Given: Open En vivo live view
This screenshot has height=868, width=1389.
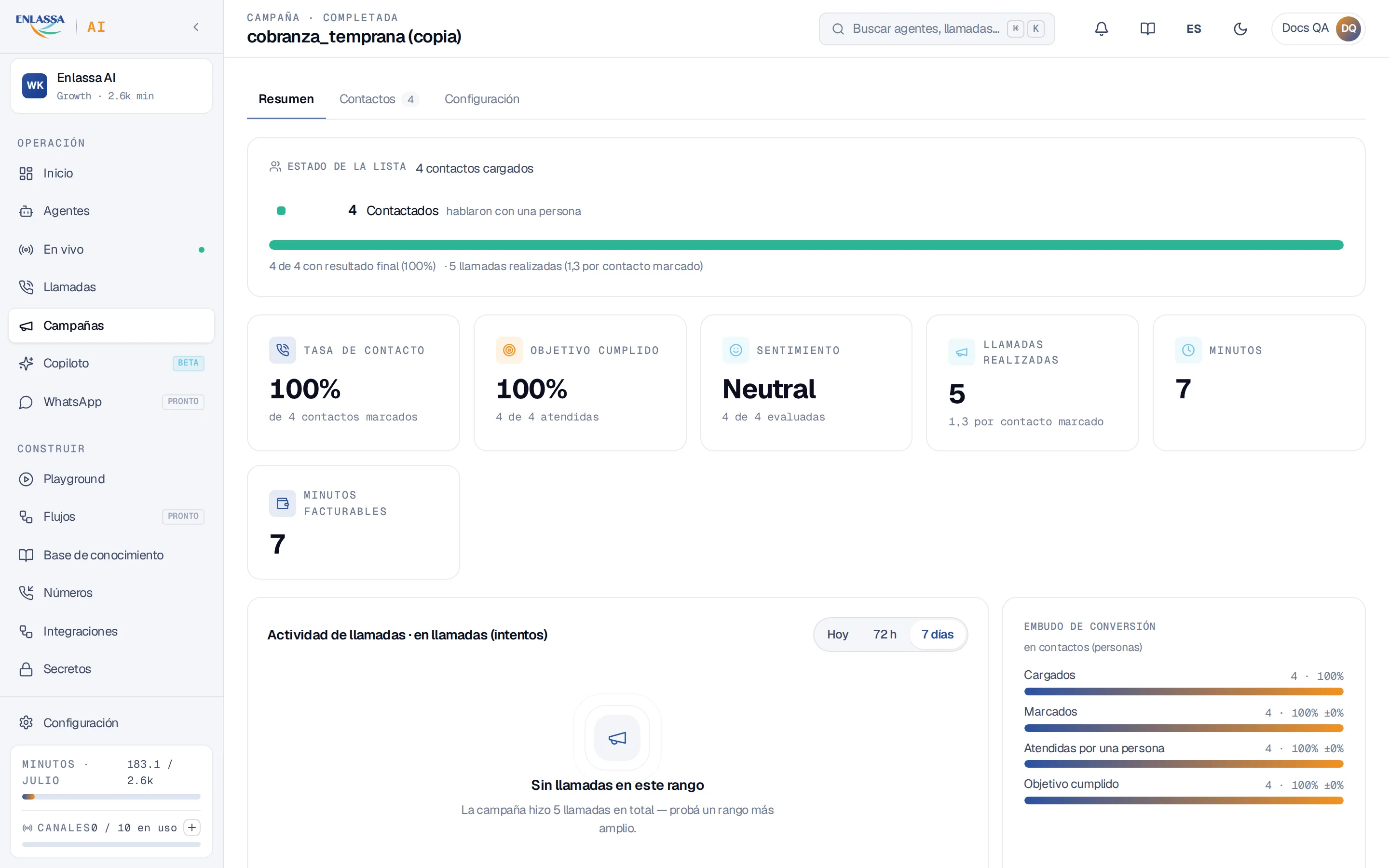Looking at the screenshot, I should click(x=111, y=250).
